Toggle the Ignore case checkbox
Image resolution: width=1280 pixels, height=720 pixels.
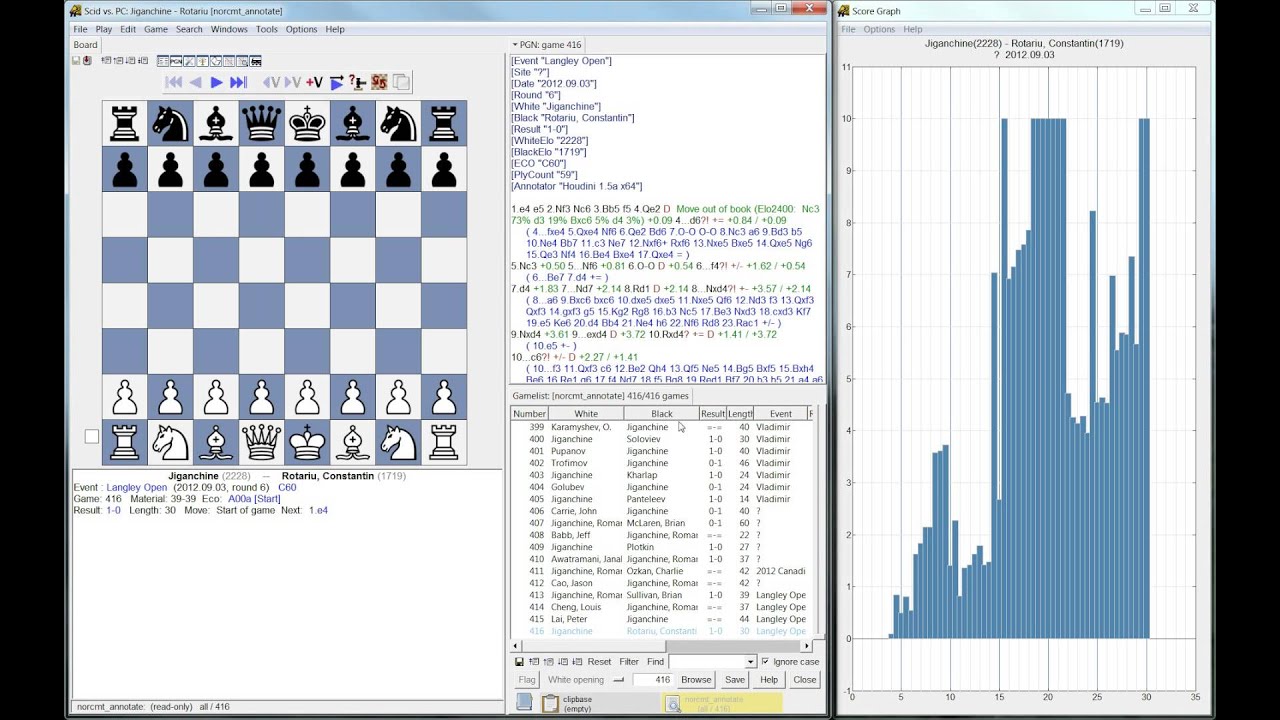(766, 662)
